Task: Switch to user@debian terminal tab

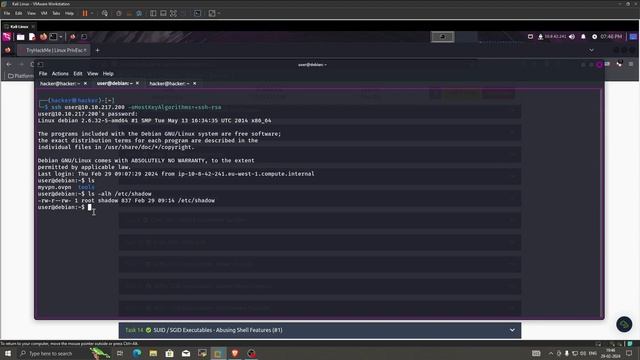Action: pos(114,83)
